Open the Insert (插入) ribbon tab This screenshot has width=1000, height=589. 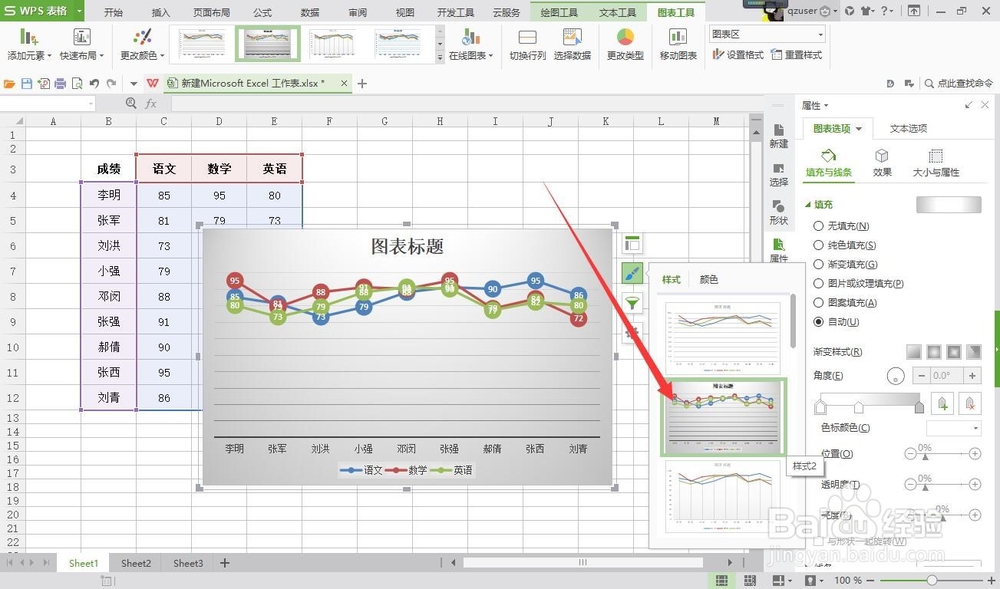[161, 12]
